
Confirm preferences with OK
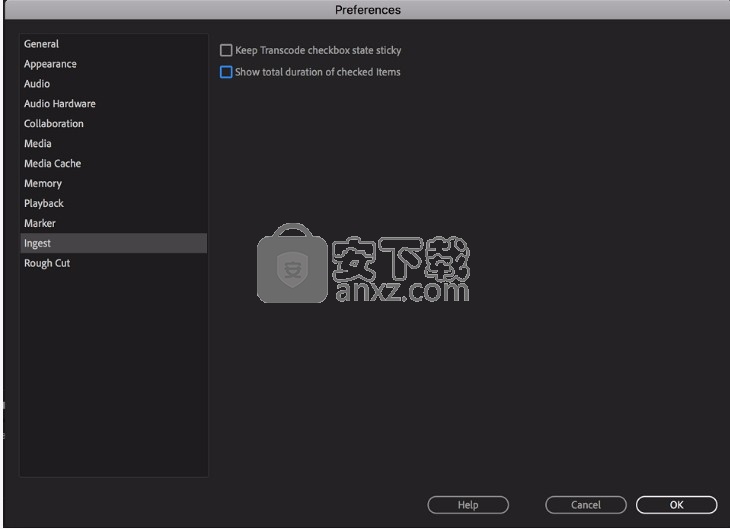point(676,505)
